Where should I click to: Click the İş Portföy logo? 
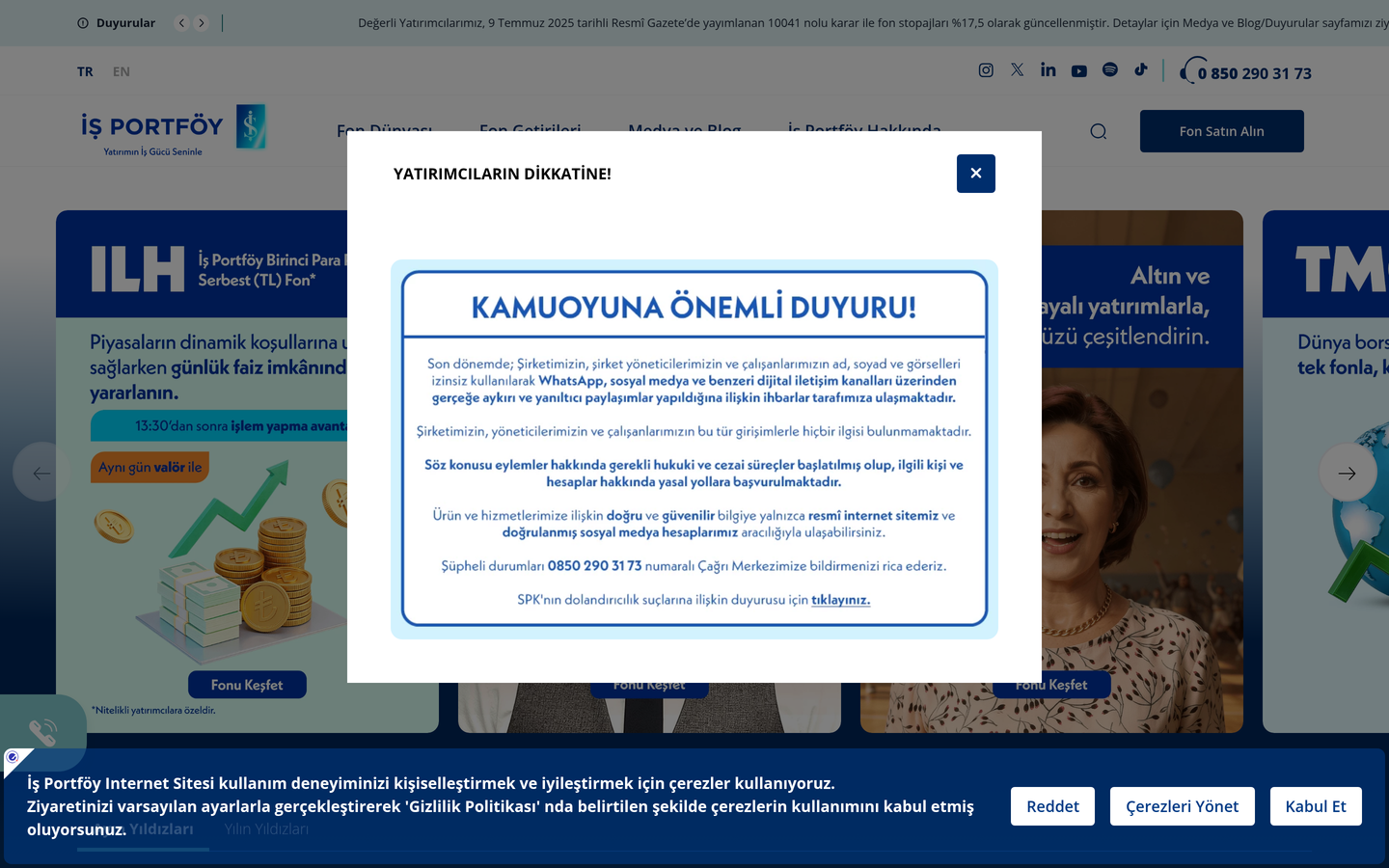click(x=174, y=130)
